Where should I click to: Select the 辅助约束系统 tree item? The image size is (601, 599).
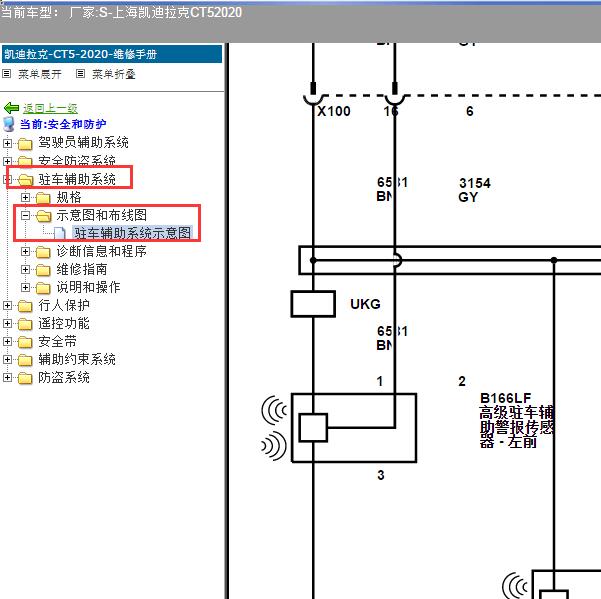pos(77,359)
